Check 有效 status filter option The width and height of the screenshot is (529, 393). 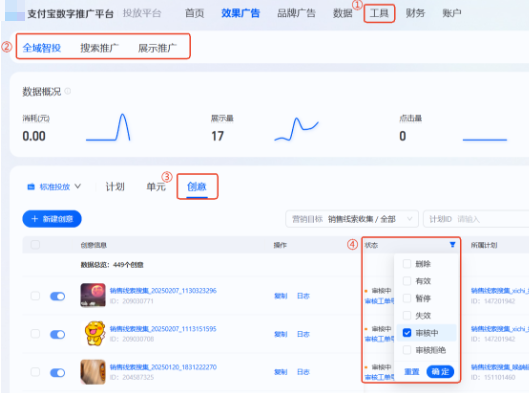[x=407, y=281]
